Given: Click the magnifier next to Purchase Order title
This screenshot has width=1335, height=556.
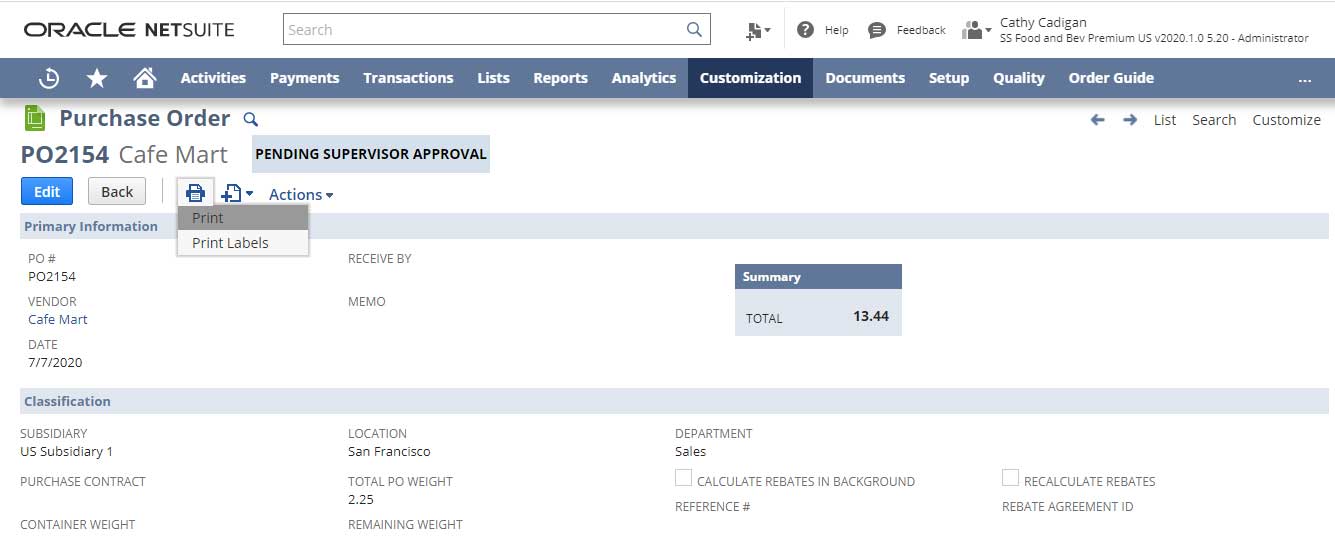Looking at the screenshot, I should (x=251, y=119).
